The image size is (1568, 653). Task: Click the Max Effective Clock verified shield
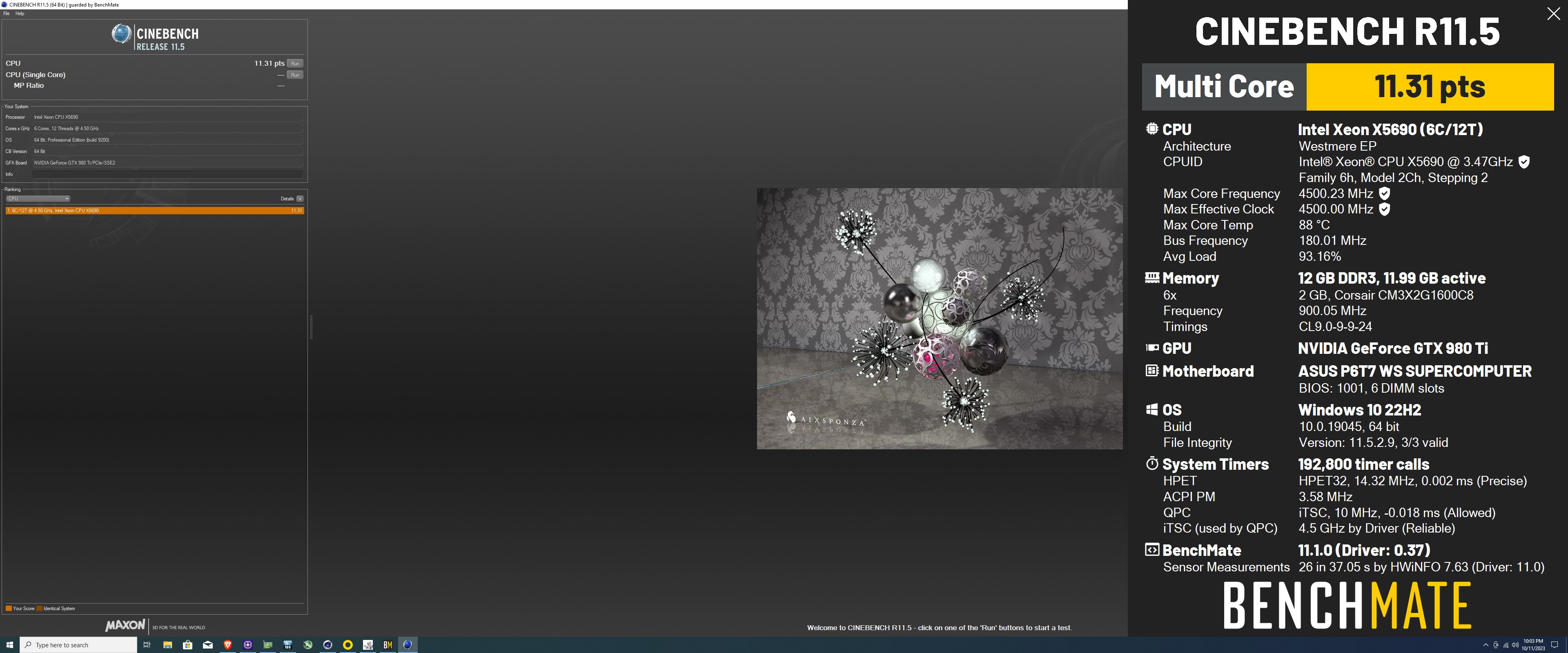1384,209
